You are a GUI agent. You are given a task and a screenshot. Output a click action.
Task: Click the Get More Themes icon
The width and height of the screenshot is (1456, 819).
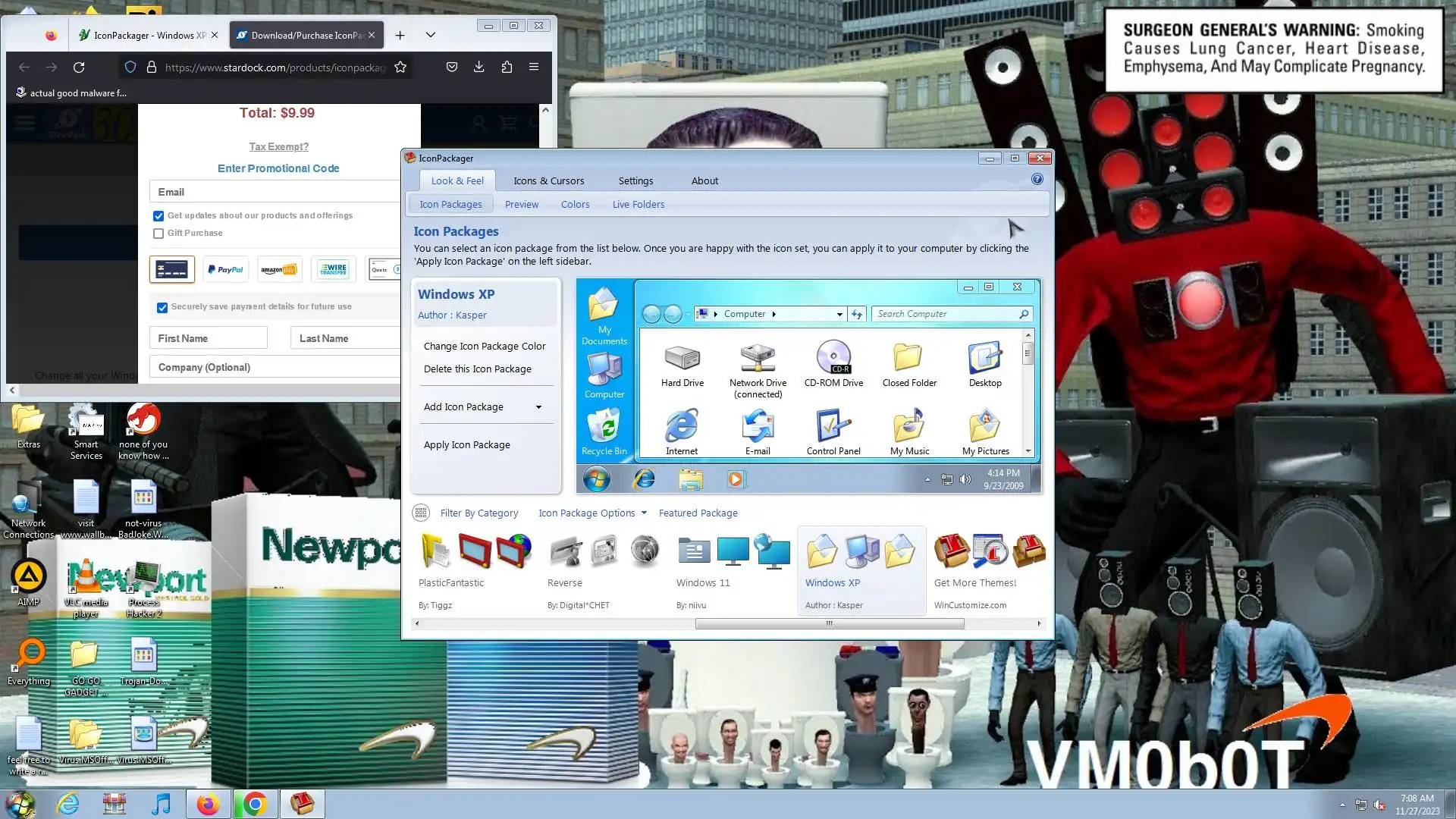click(x=990, y=551)
